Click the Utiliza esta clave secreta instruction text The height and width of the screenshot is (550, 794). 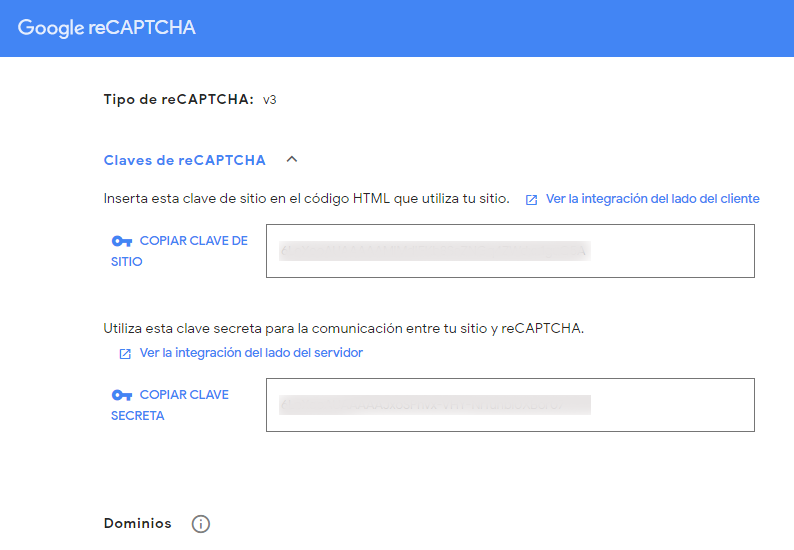pyautogui.click(x=344, y=328)
